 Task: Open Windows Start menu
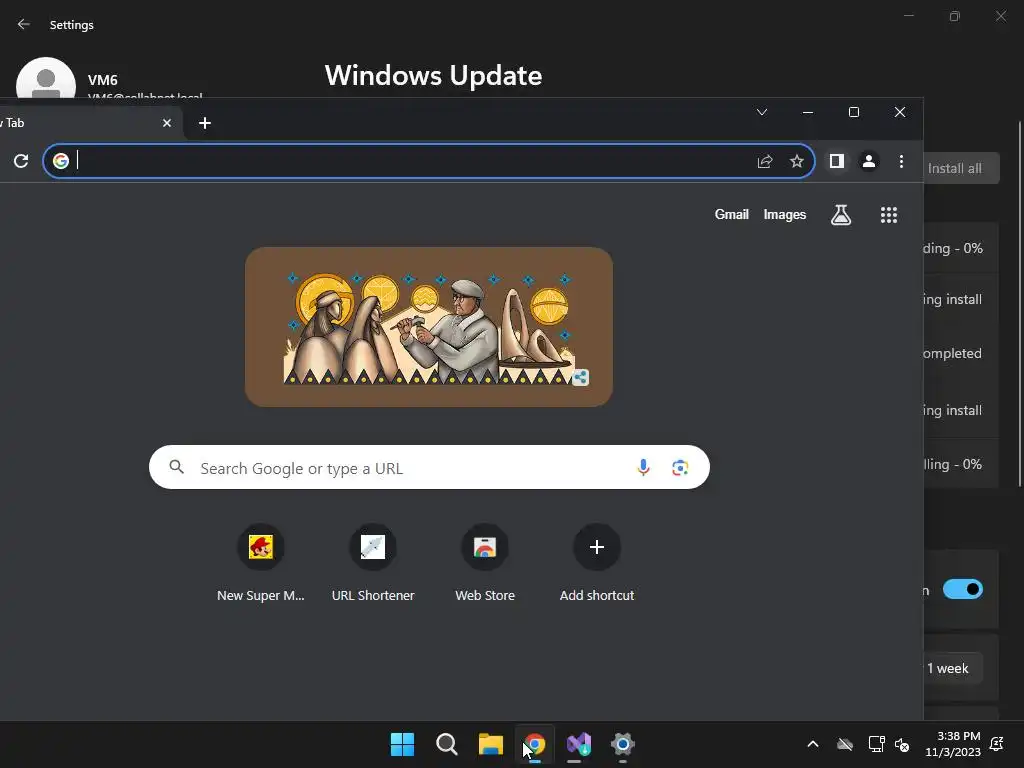pos(402,744)
